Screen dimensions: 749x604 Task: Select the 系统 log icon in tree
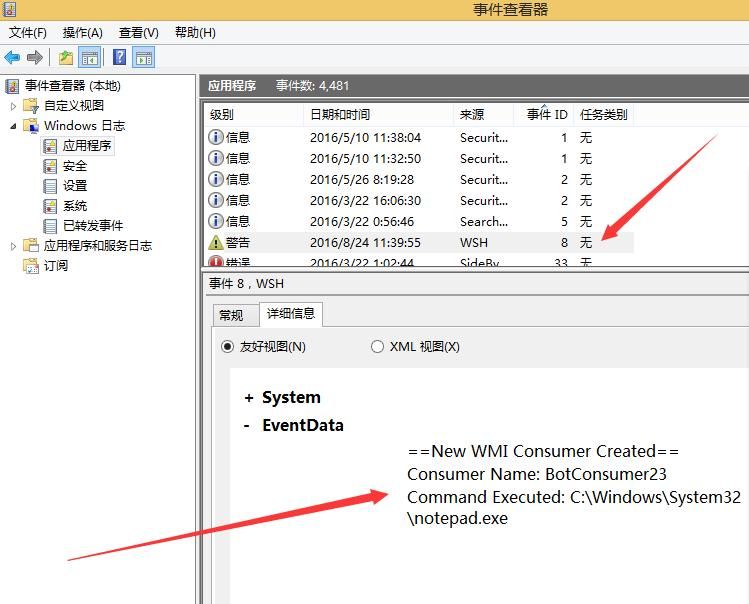tap(50, 206)
